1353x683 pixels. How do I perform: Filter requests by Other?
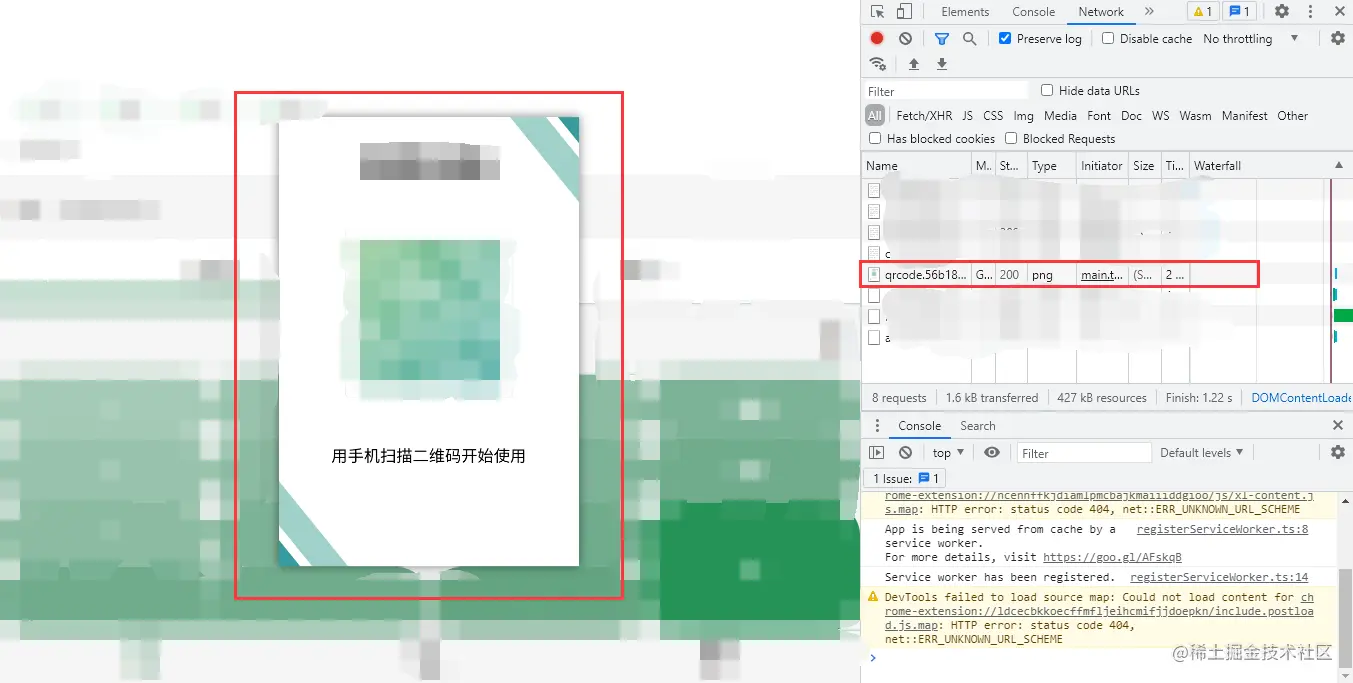pyautogui.click(x=1292, y=115)
